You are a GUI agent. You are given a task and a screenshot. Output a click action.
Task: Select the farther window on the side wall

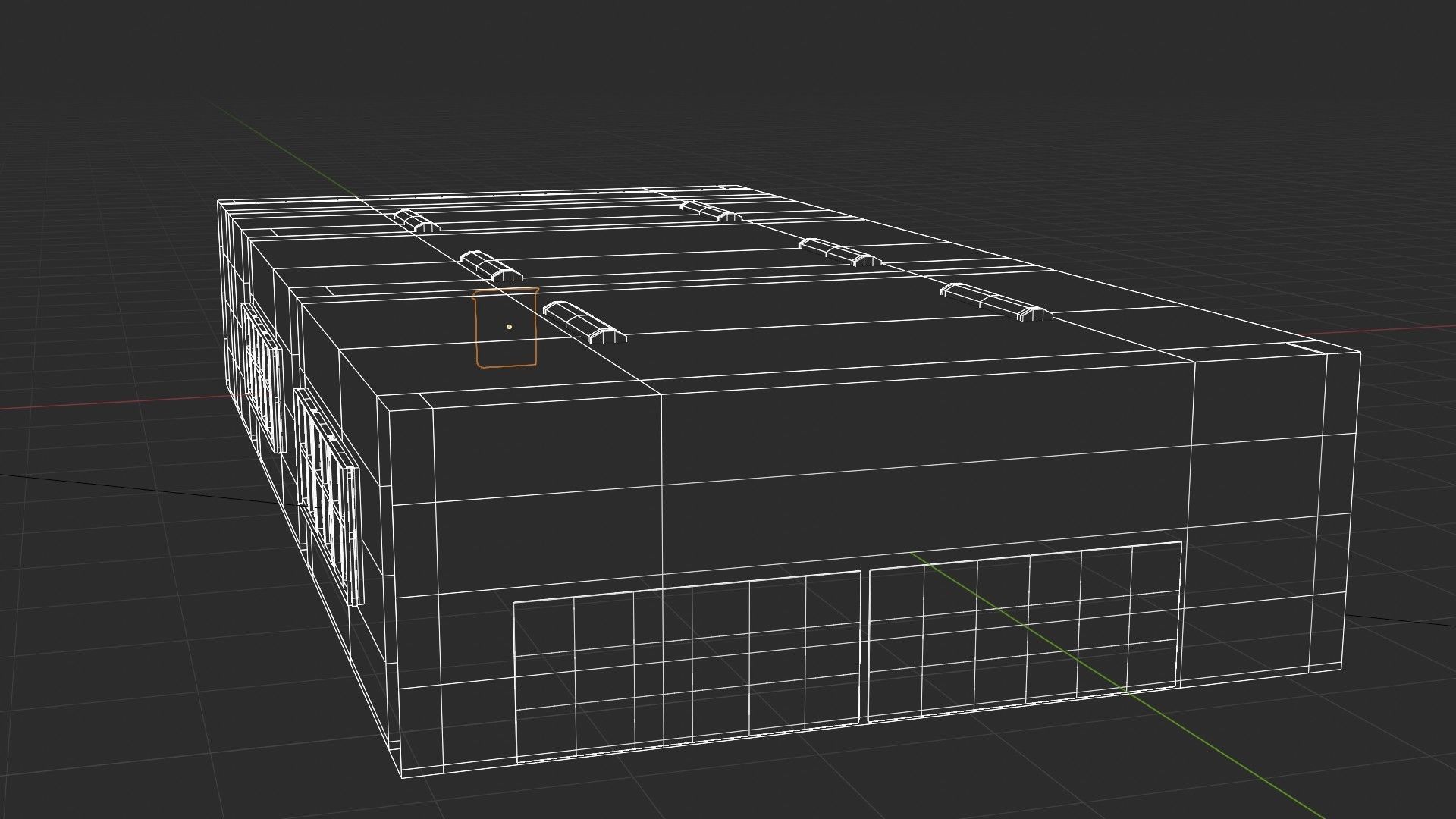(263, 378)
